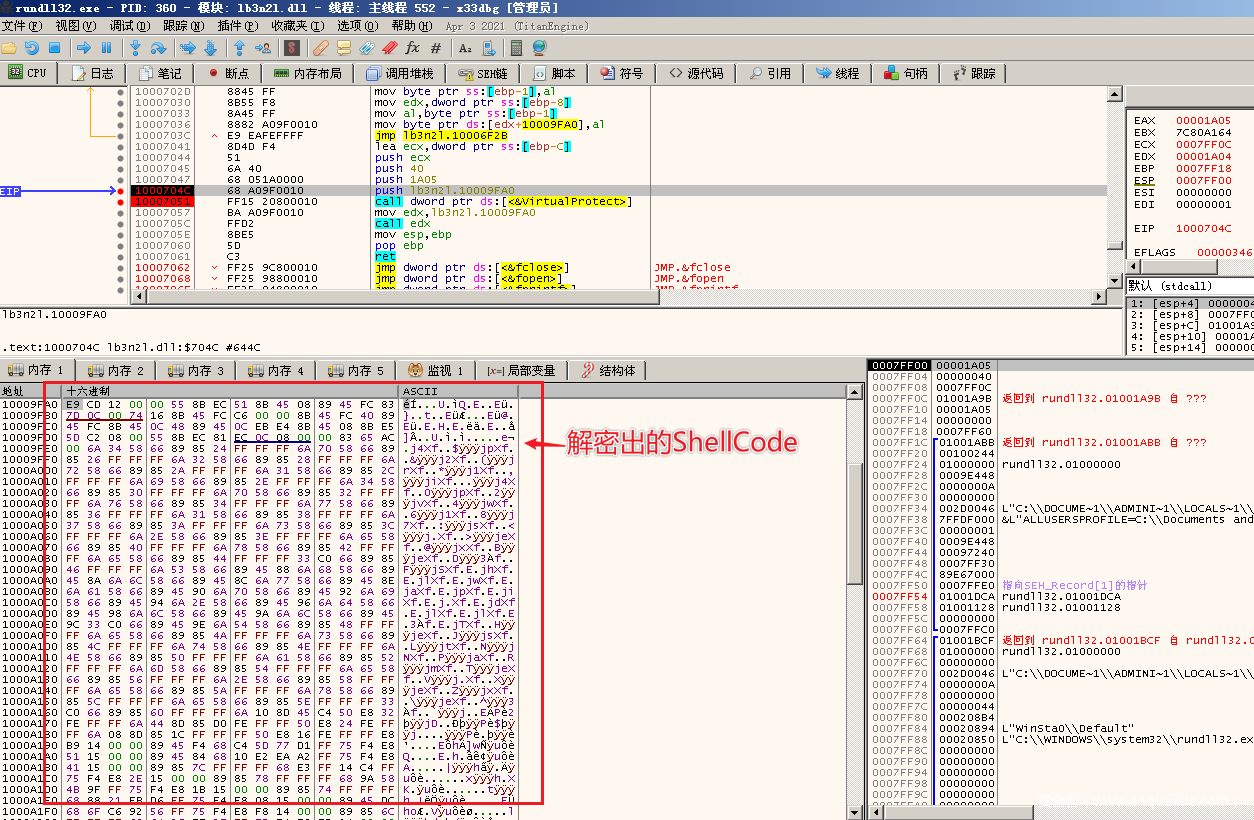
Task: Click the memory dump vertical scrollbar
Action: [x=855, y=600]
